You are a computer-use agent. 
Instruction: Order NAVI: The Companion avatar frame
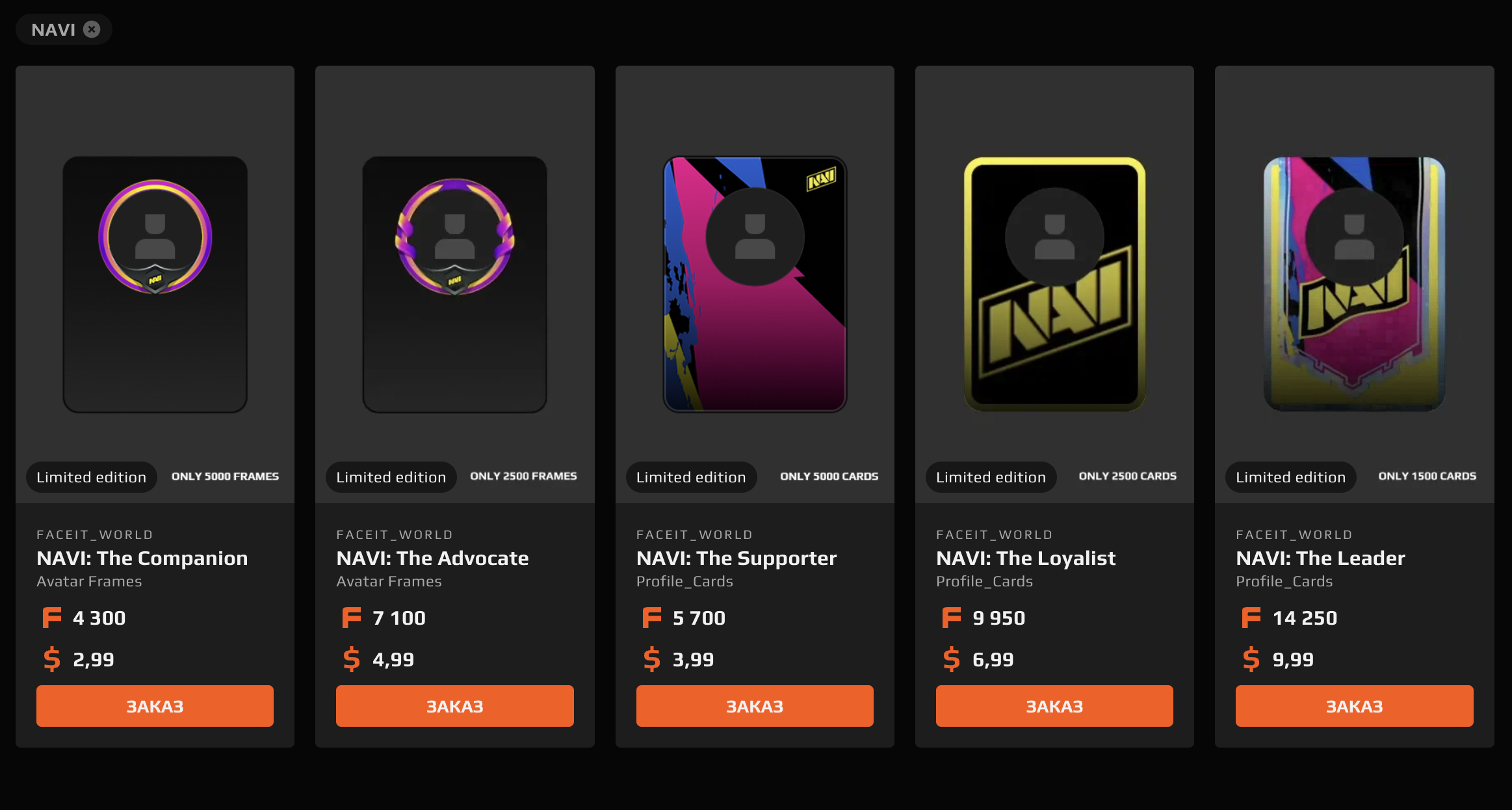[x=155, y=706]
